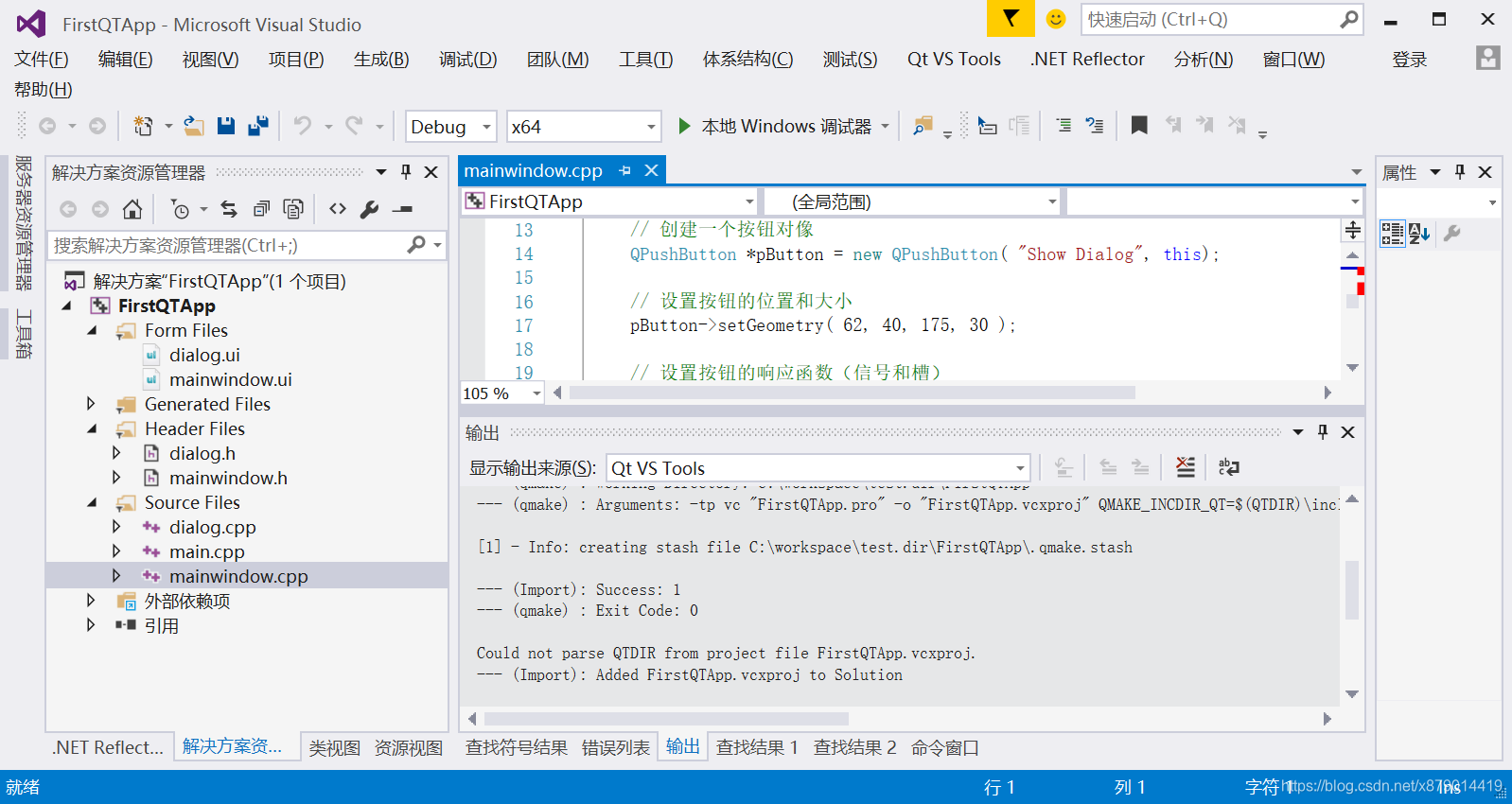Image resolution: width=1512 pixels, height=804 pixels.
Task: Click Show All Files icon
Action: point(293,209)
